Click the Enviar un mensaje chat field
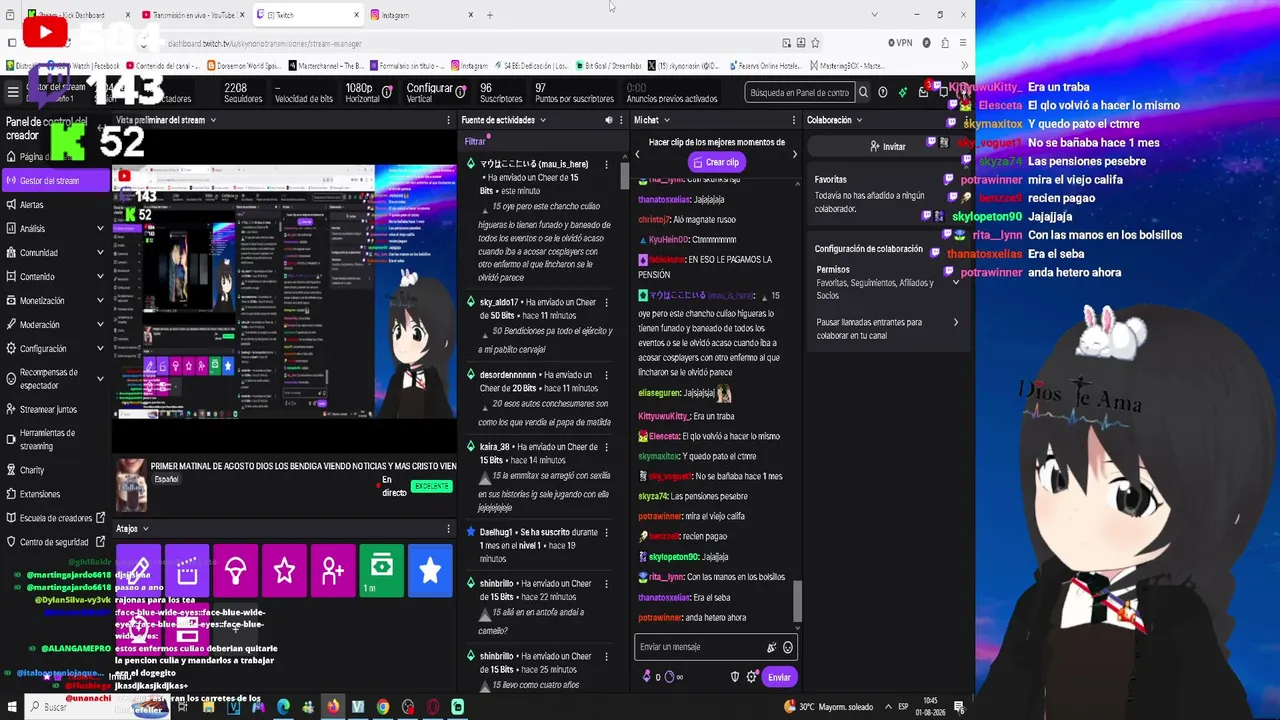Image resolution: width=1280 pixels, height=720 pixels. point(716,647)
